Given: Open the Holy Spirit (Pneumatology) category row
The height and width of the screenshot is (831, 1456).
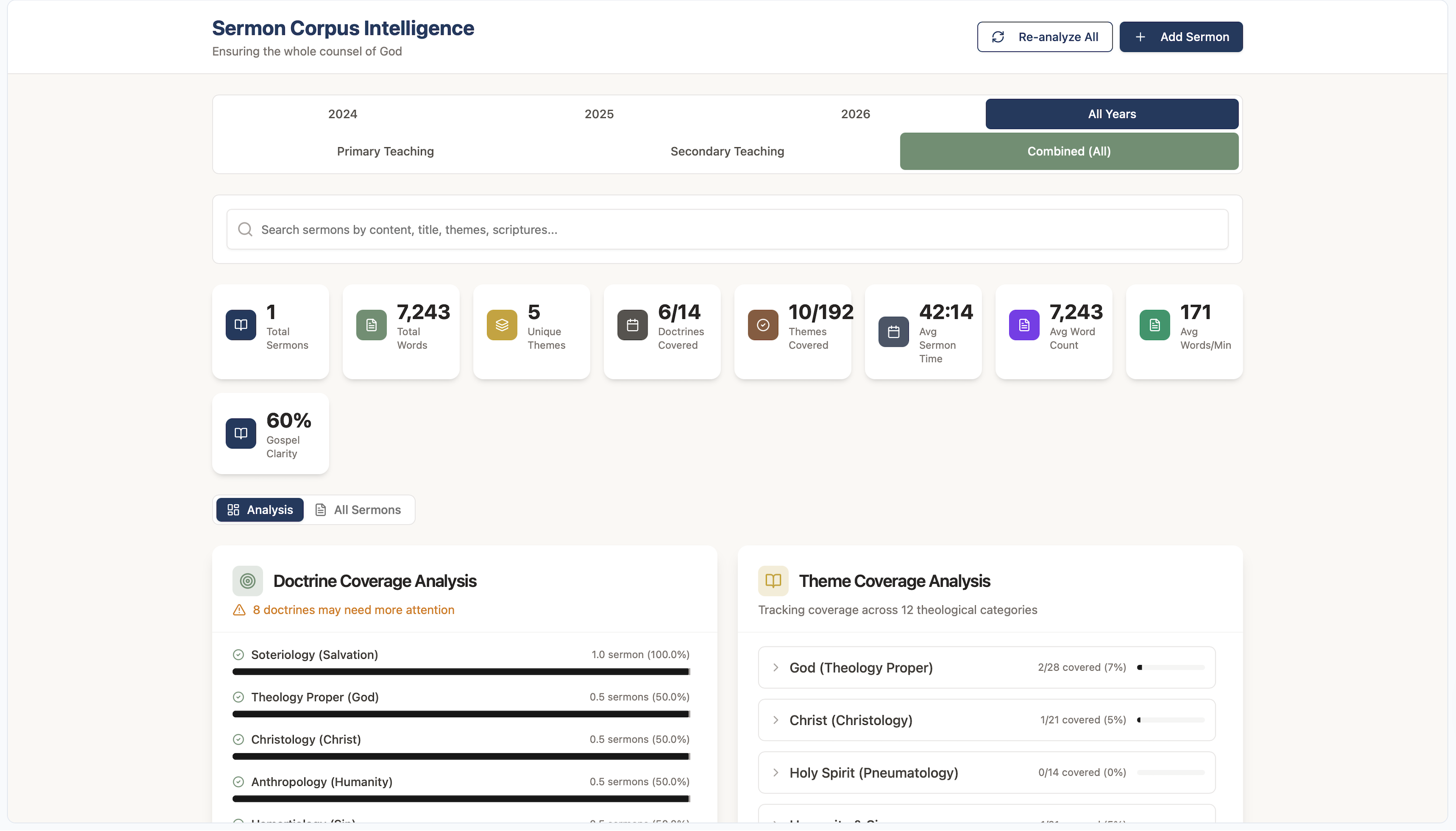Looking at the screenshot, I should [986, 772].
